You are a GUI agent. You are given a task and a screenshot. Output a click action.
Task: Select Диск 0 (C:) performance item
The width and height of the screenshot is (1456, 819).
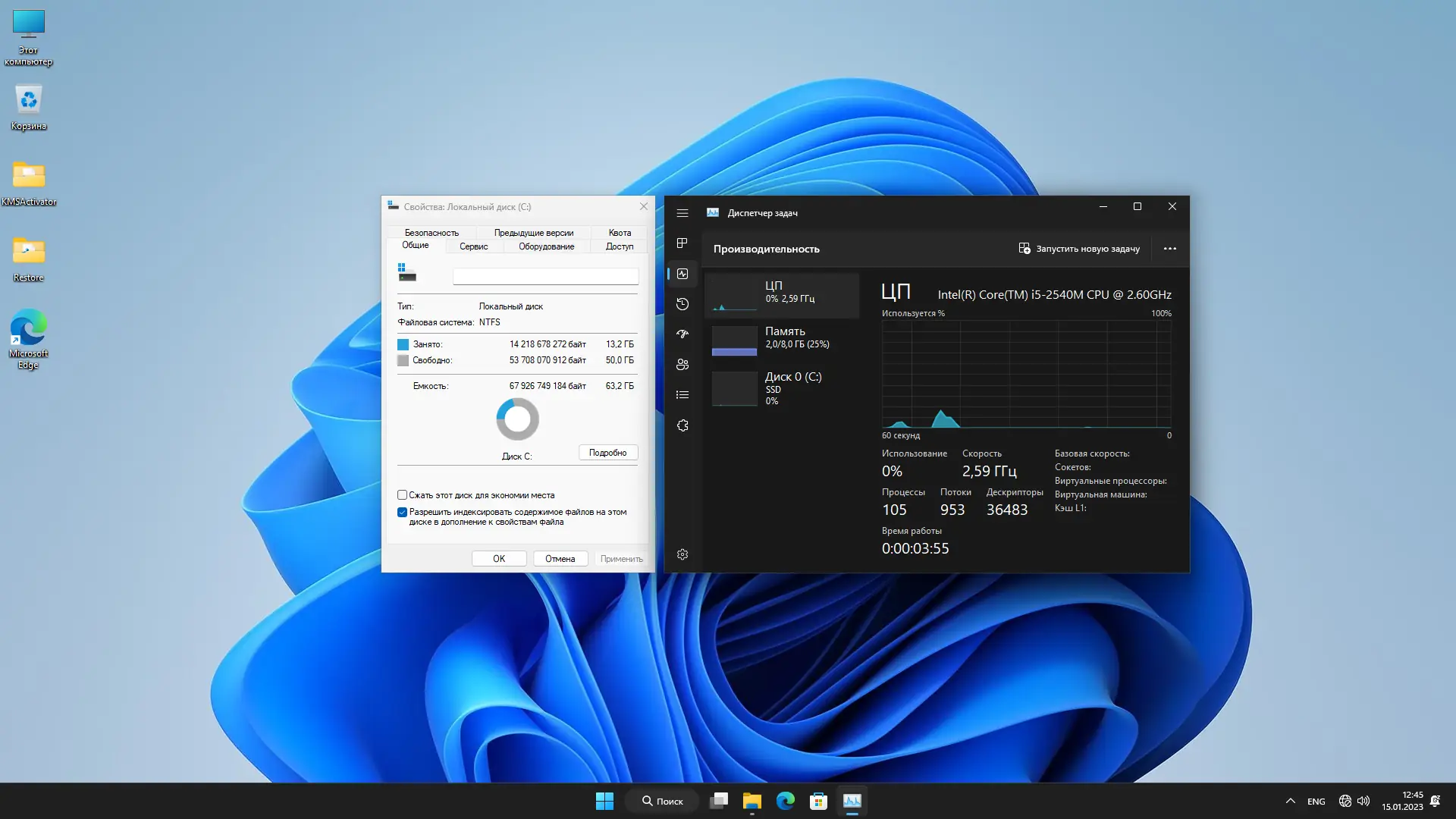point(782,388)
